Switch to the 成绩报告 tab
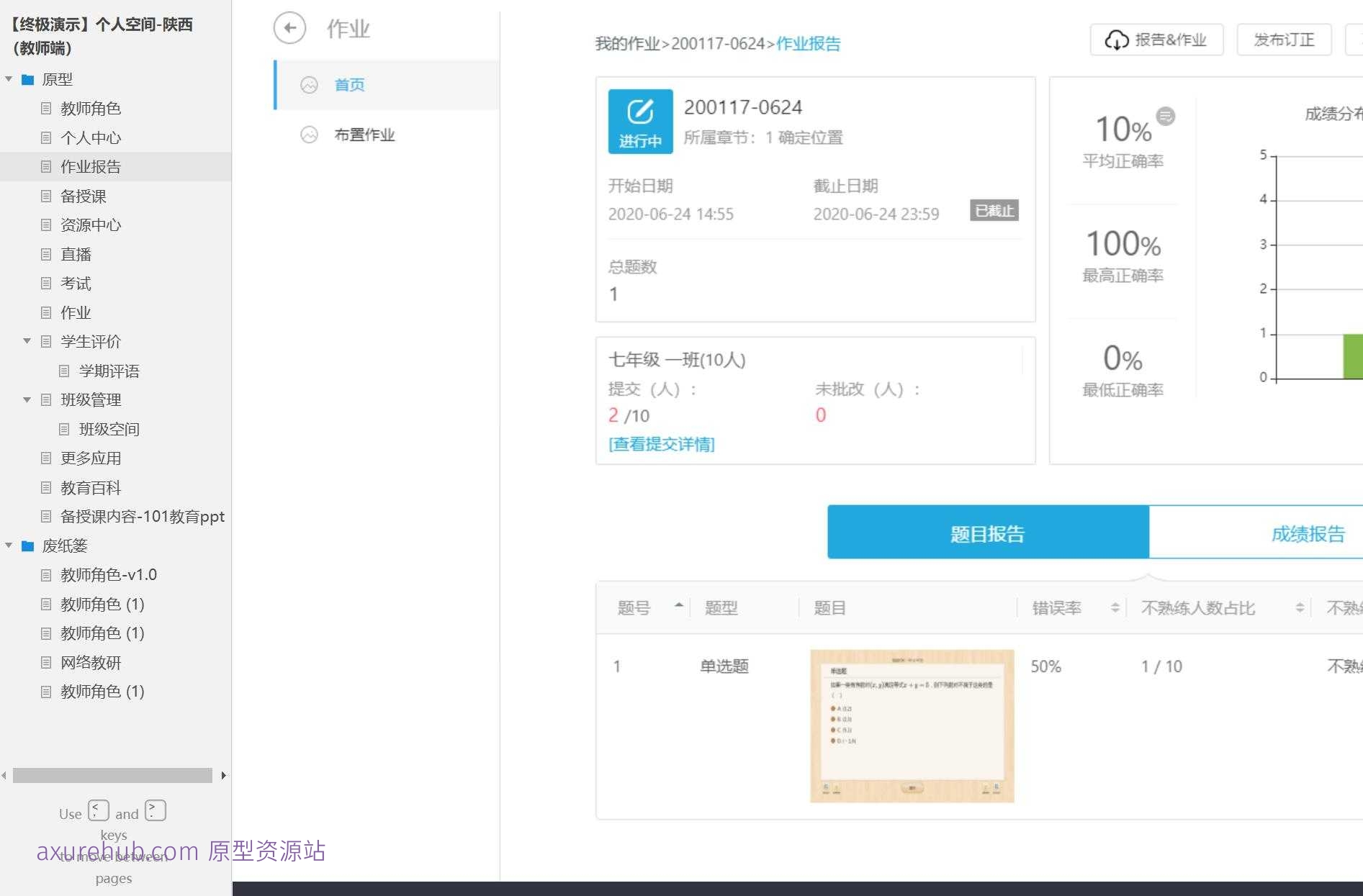 pos(1308,533)
